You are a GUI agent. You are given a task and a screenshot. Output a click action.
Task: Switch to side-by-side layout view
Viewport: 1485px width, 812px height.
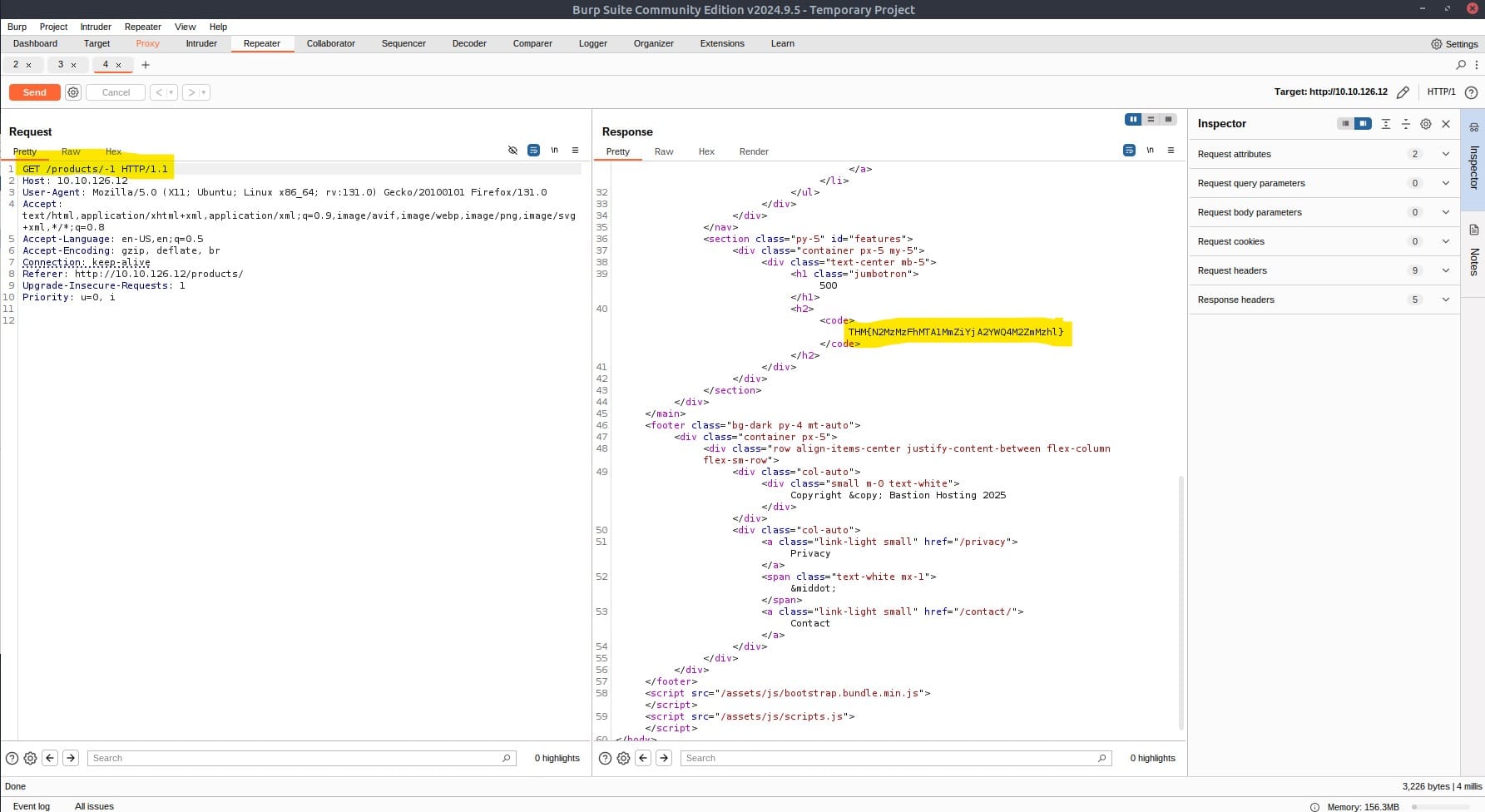coord(1132,120)
